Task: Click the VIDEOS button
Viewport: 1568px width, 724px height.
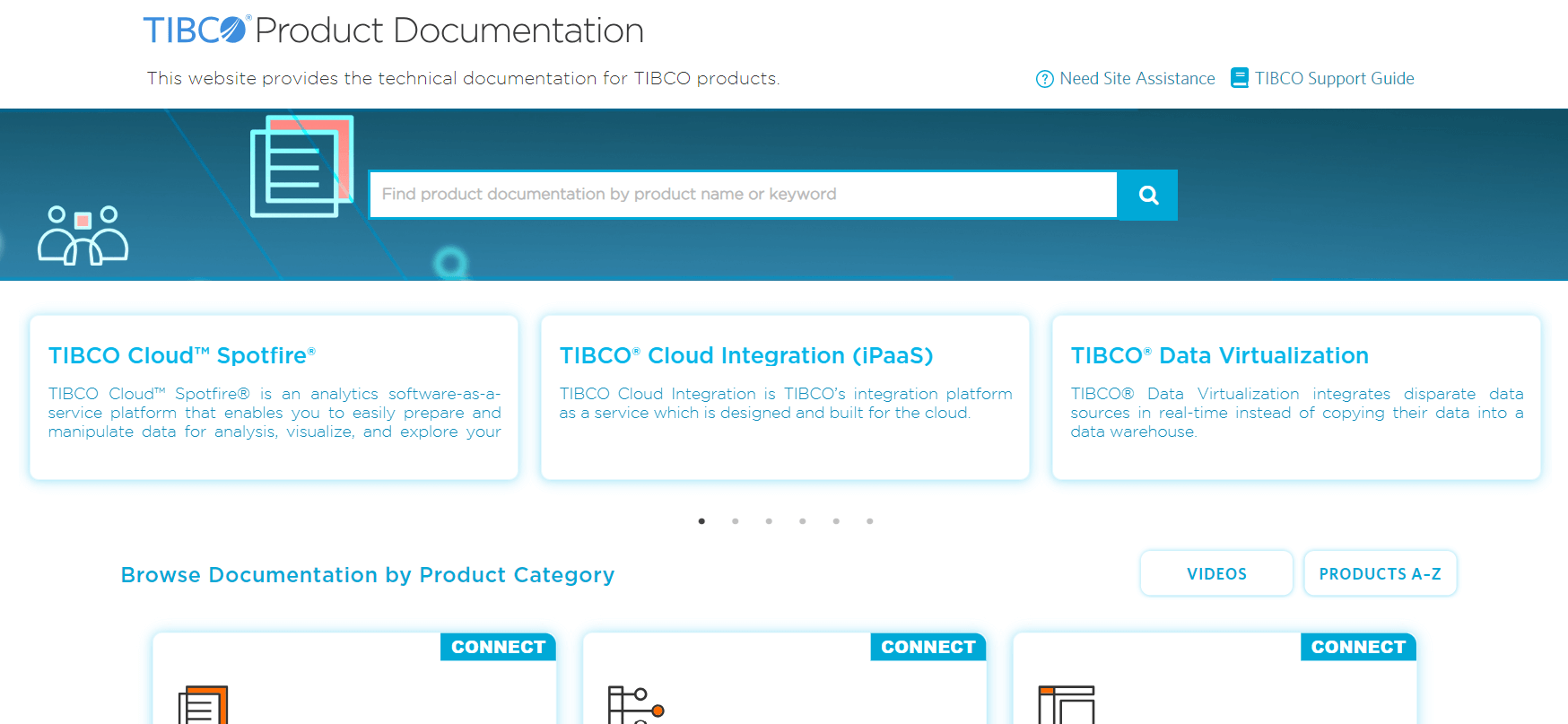Action: pos(1216,573)
